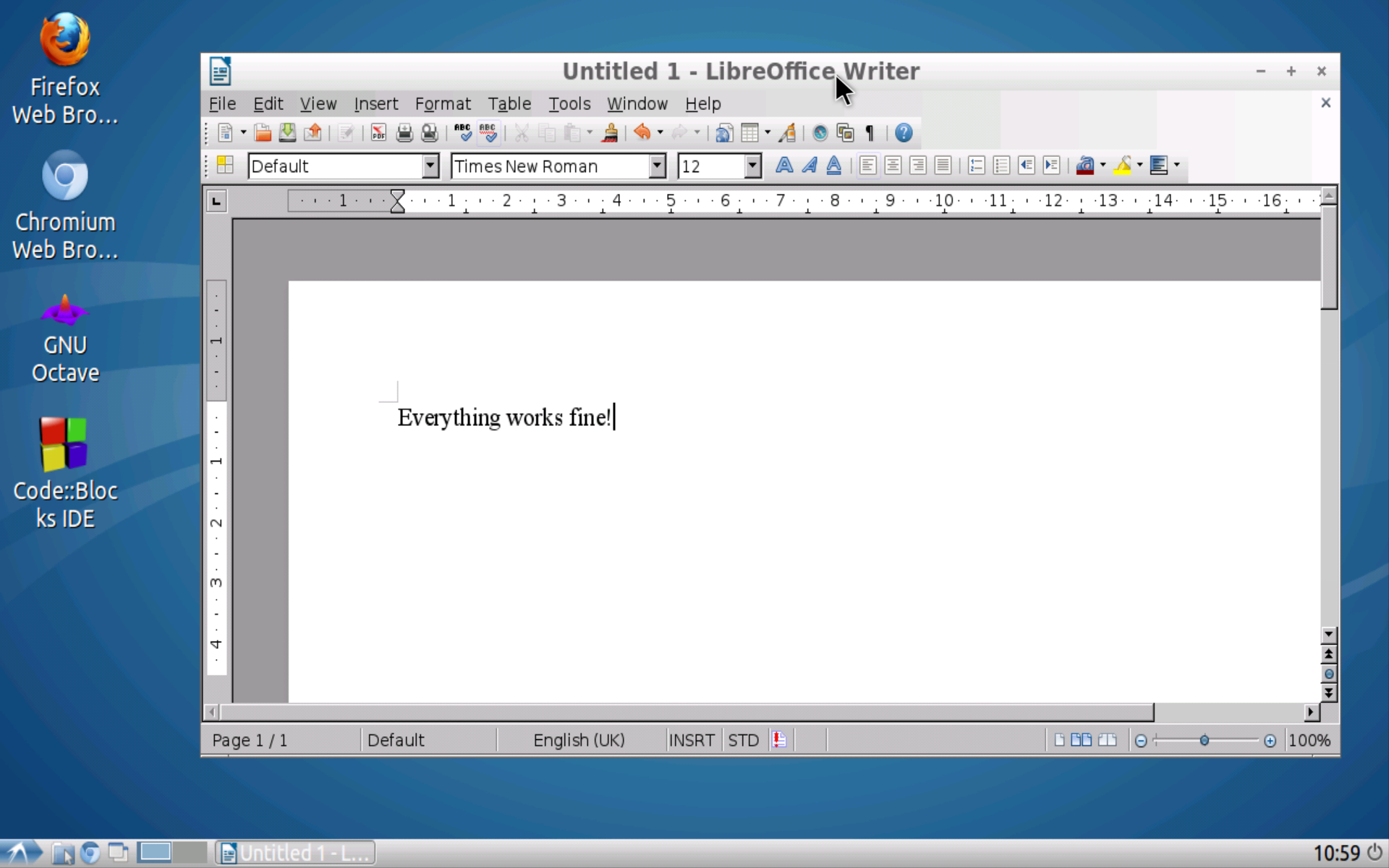The image size is (1389, 868).
Task: Open LibreOffice Help question-mark icon
Action: 904,133
